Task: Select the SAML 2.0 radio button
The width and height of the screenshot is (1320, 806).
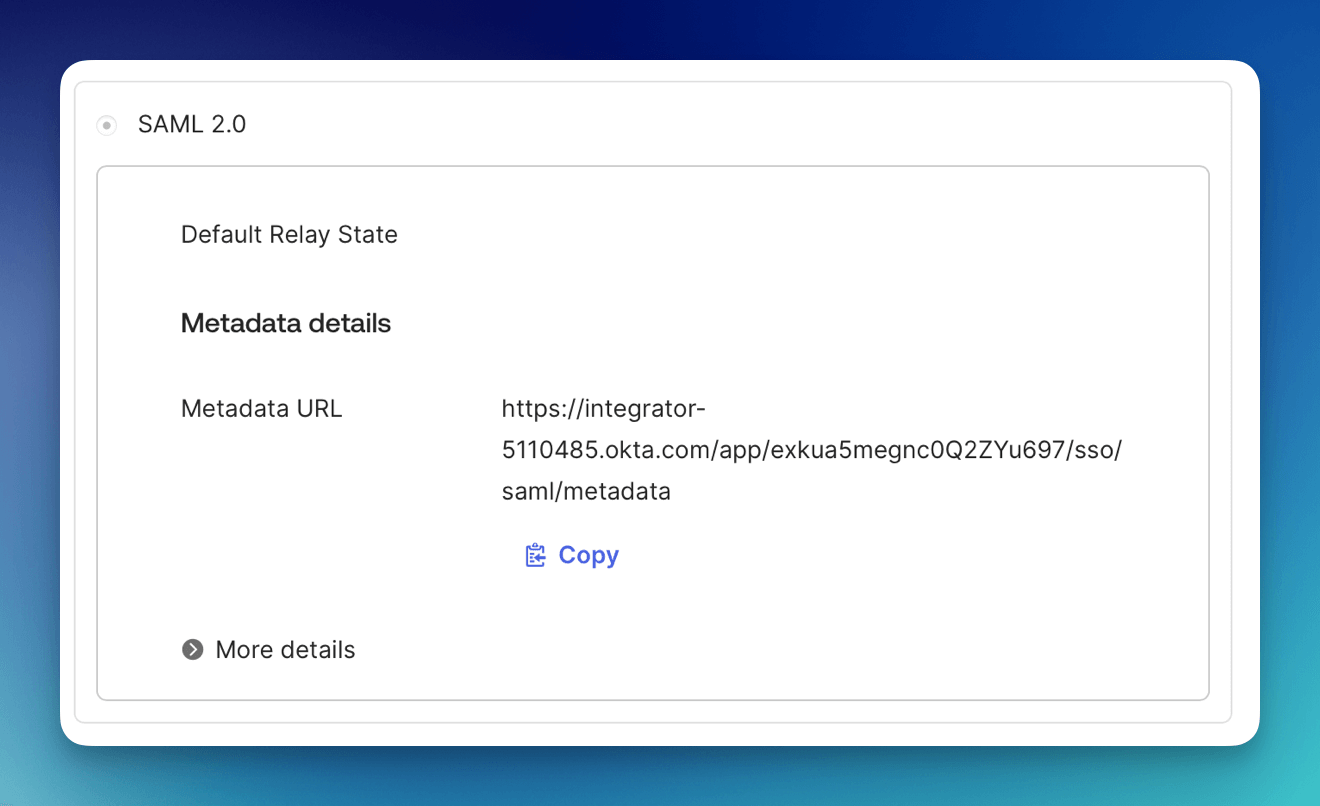Action: (106, 125)
